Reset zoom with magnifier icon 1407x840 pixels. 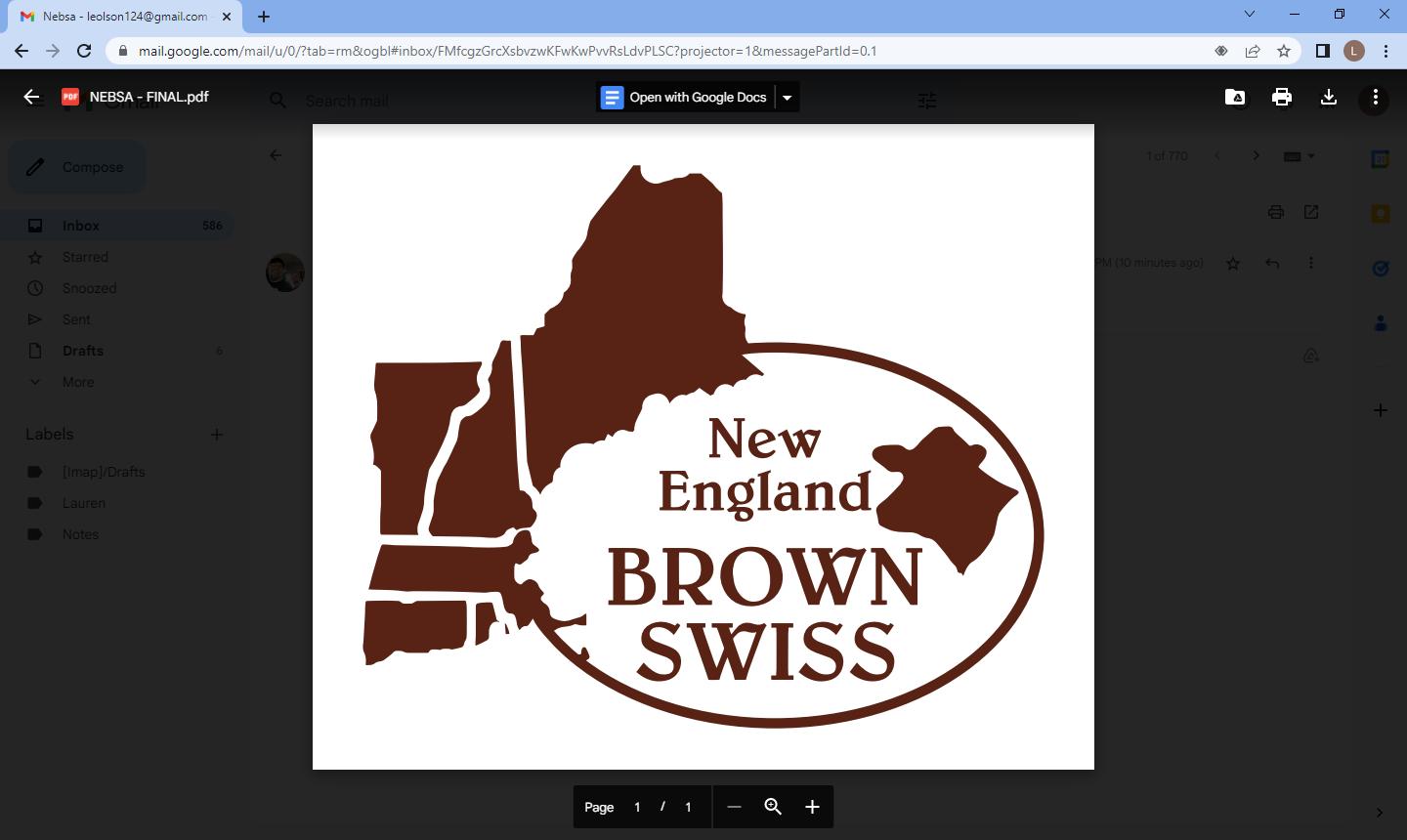coord(773,807)
